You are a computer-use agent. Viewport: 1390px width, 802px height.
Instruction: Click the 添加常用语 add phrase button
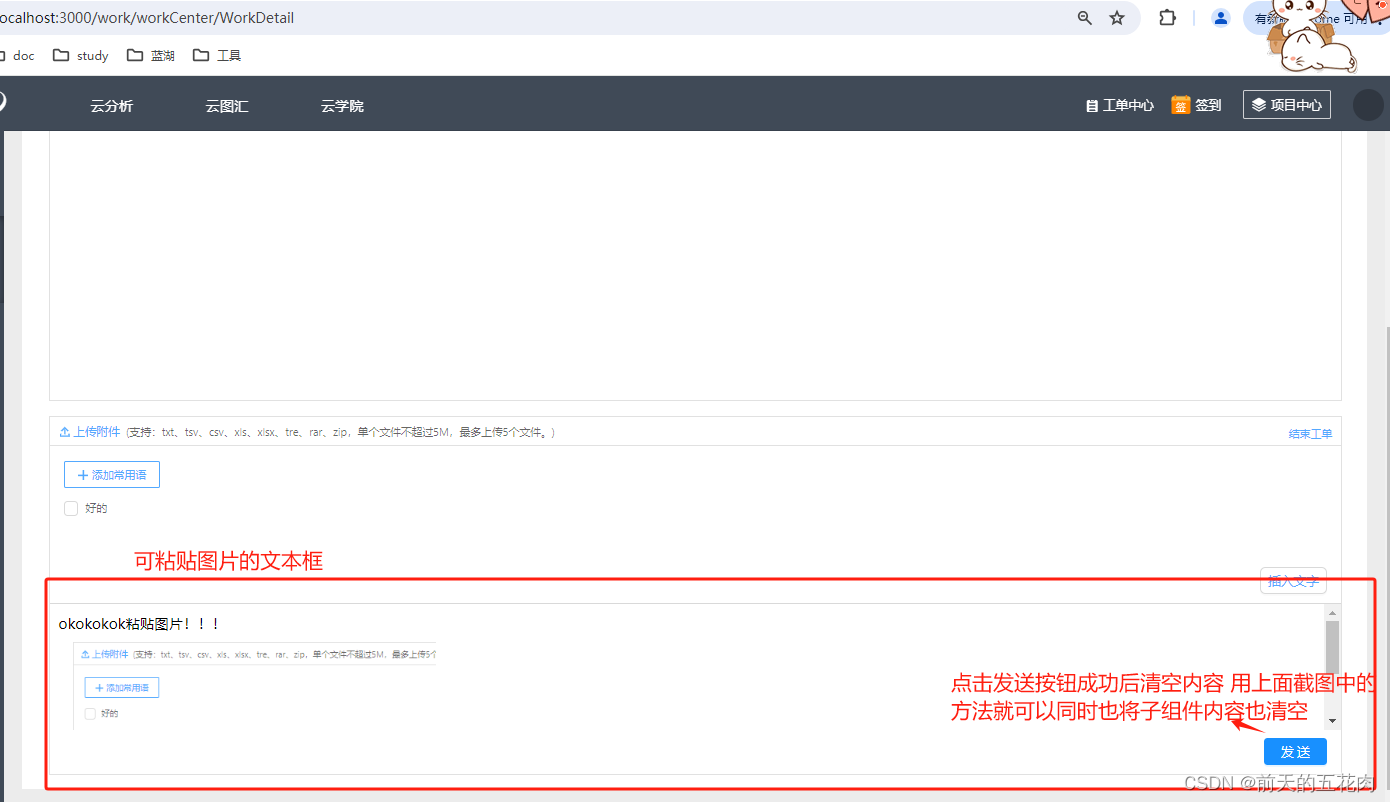pos(111,474)
